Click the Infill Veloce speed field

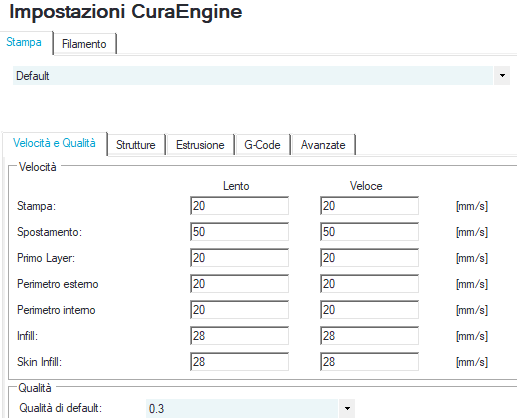point(369,336)
